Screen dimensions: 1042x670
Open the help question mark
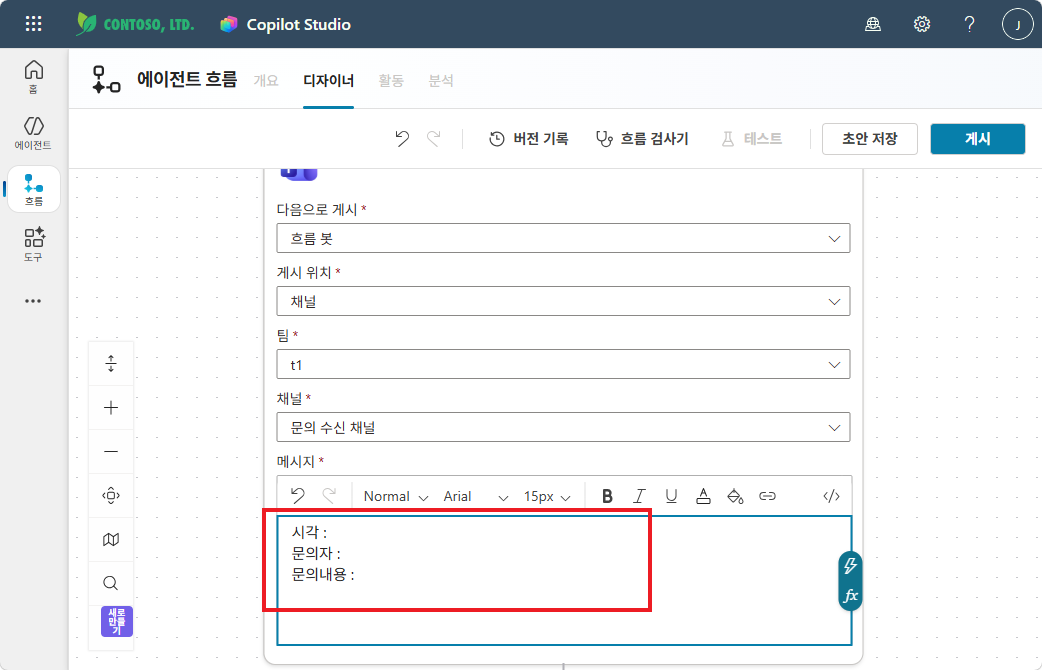point(970,25)
